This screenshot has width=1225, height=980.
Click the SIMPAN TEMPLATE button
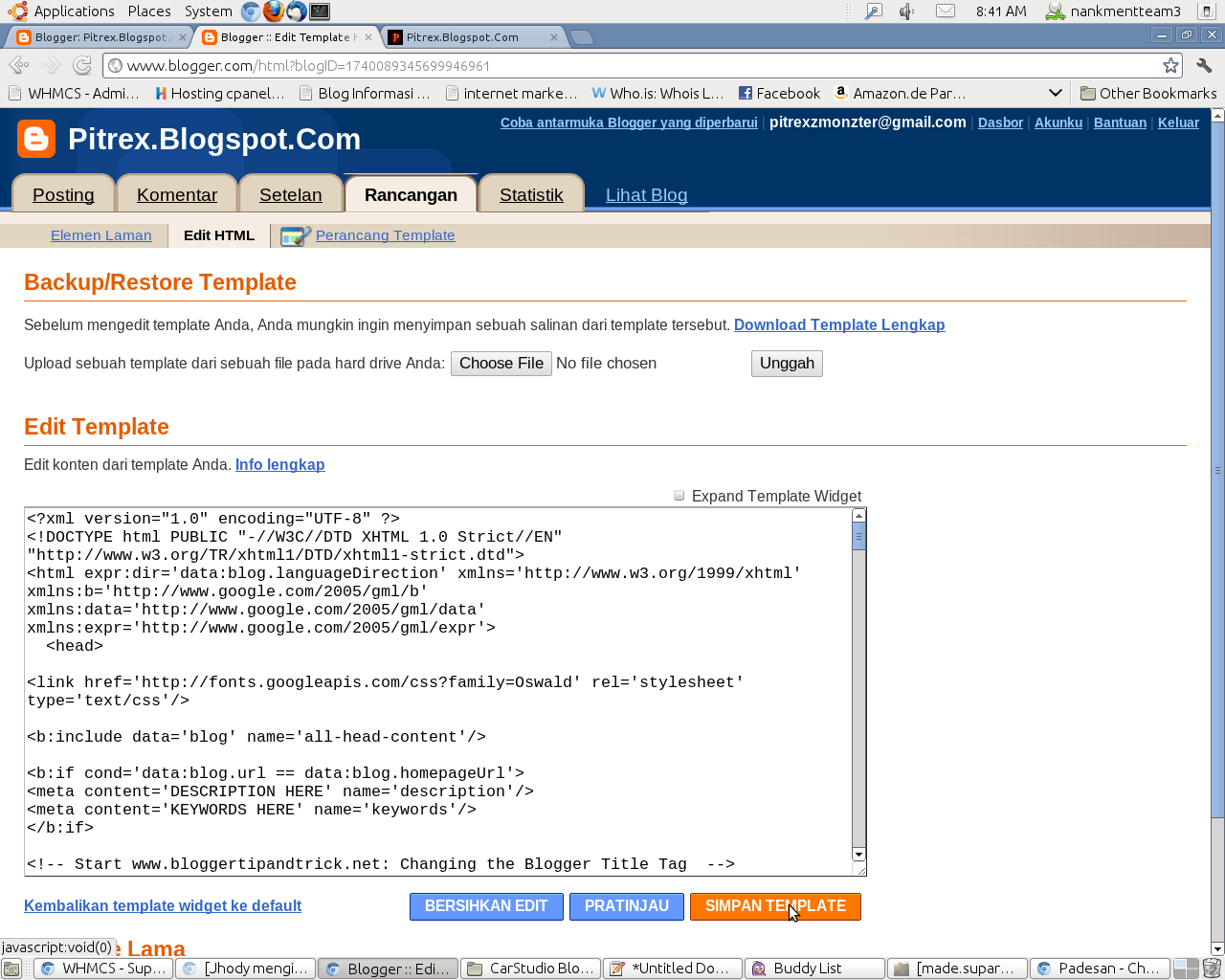[775, 906]
